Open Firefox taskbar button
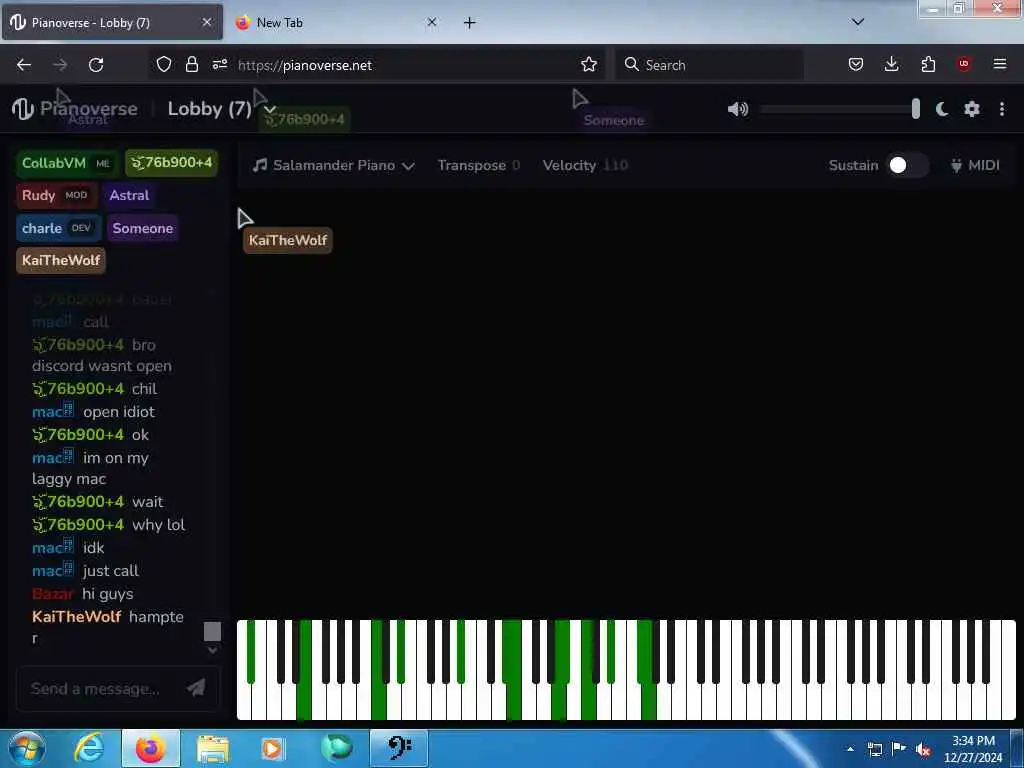The height and width of the screenshot is (768, 1024). pyautogui.click(x=150, y=748)
